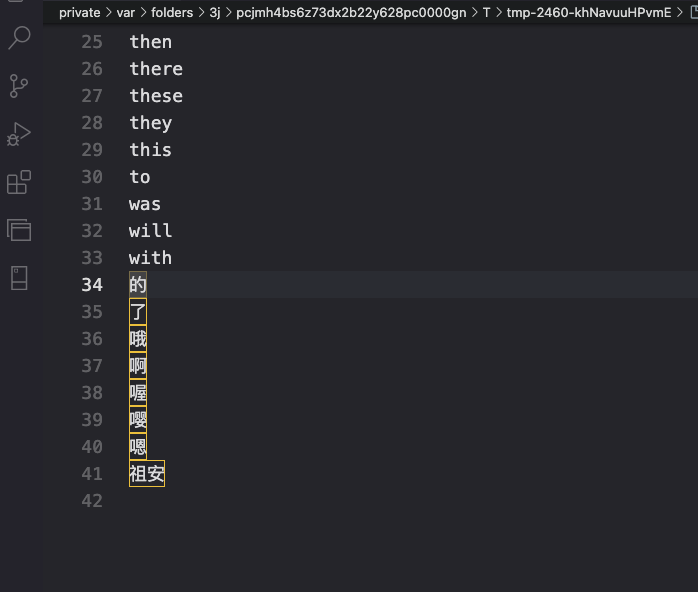Click the file icon at the breadcrumb end
The height and width of the screenshot is (592, 698).
click(x=694, y=12)
